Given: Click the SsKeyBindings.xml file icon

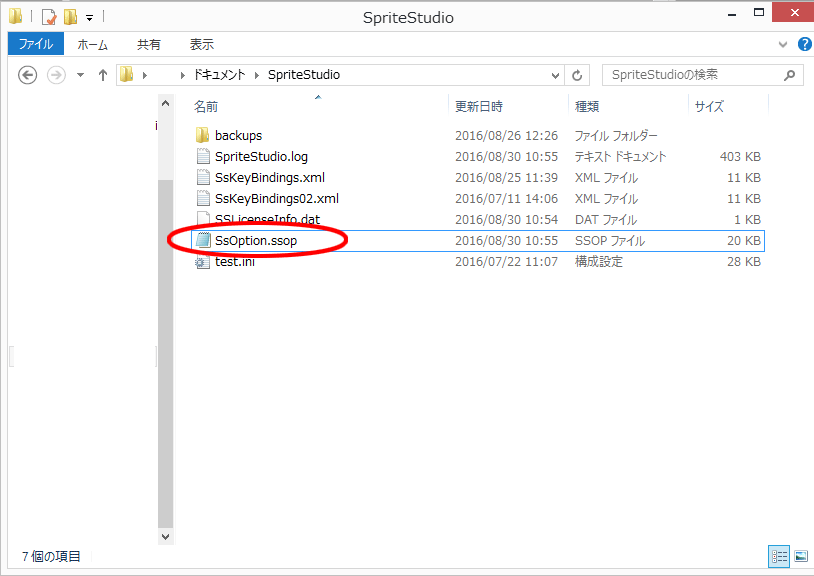Looking at the screenshot, I should coord(203,177).
